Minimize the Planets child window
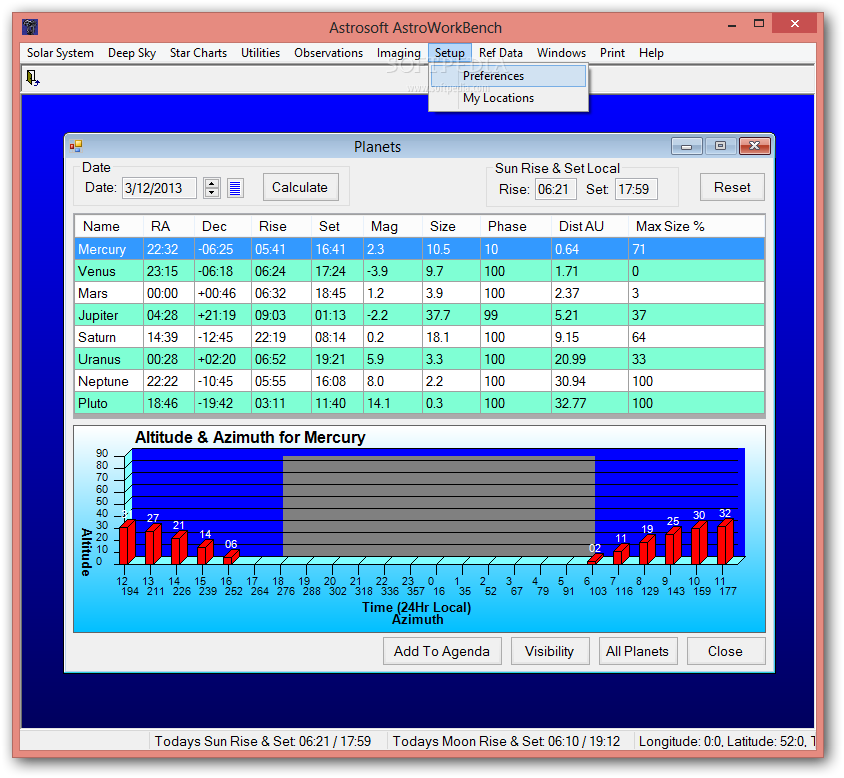The width and height of the screenshot is (844, 778). tap(686, 146)
